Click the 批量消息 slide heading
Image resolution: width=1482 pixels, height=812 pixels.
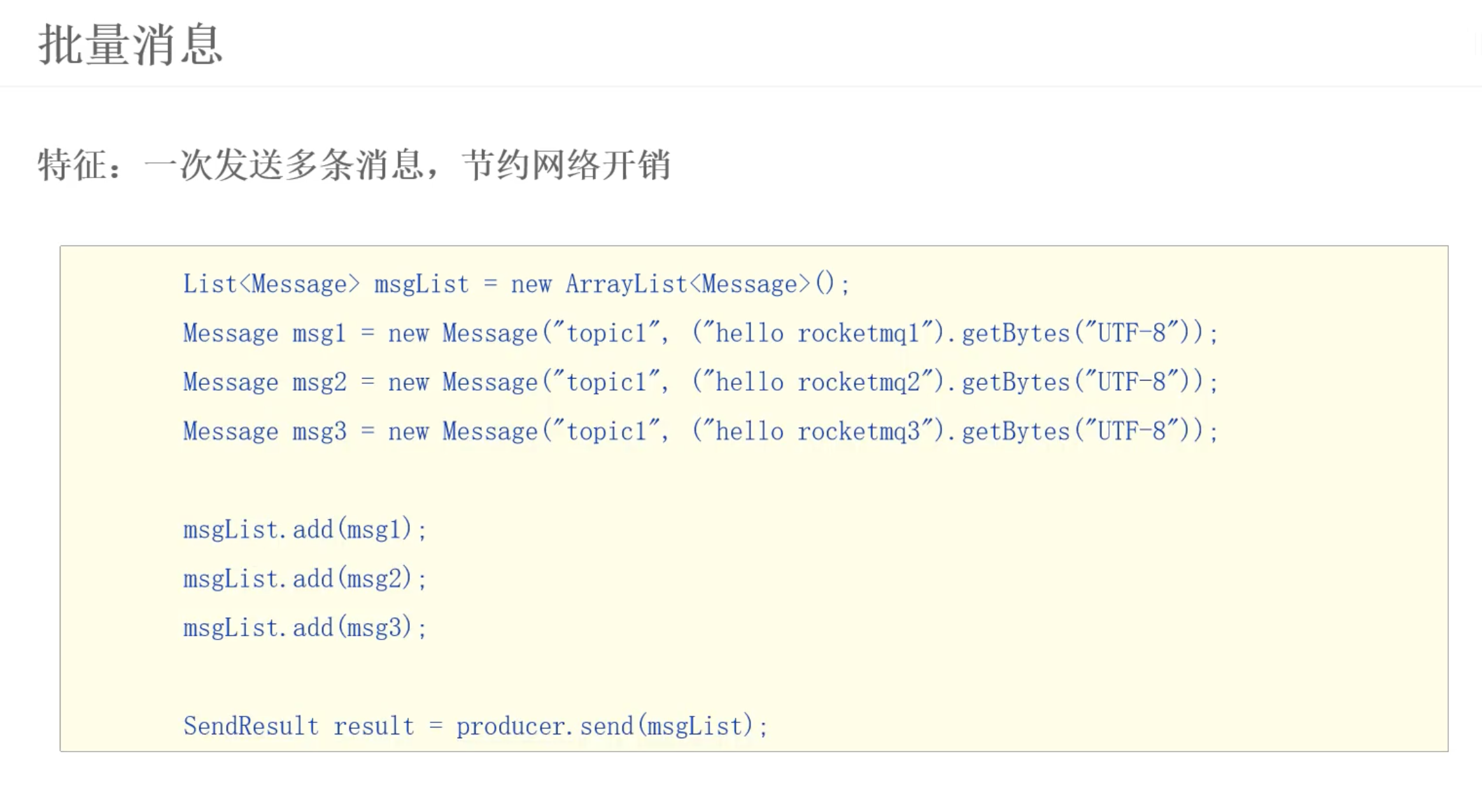tap(131, 45)
